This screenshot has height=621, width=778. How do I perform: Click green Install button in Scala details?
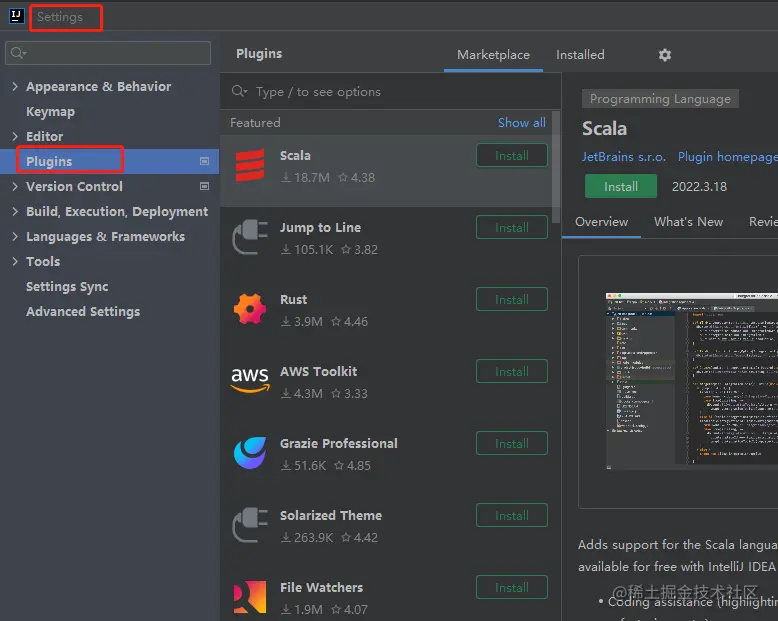(x=621, y=186)
